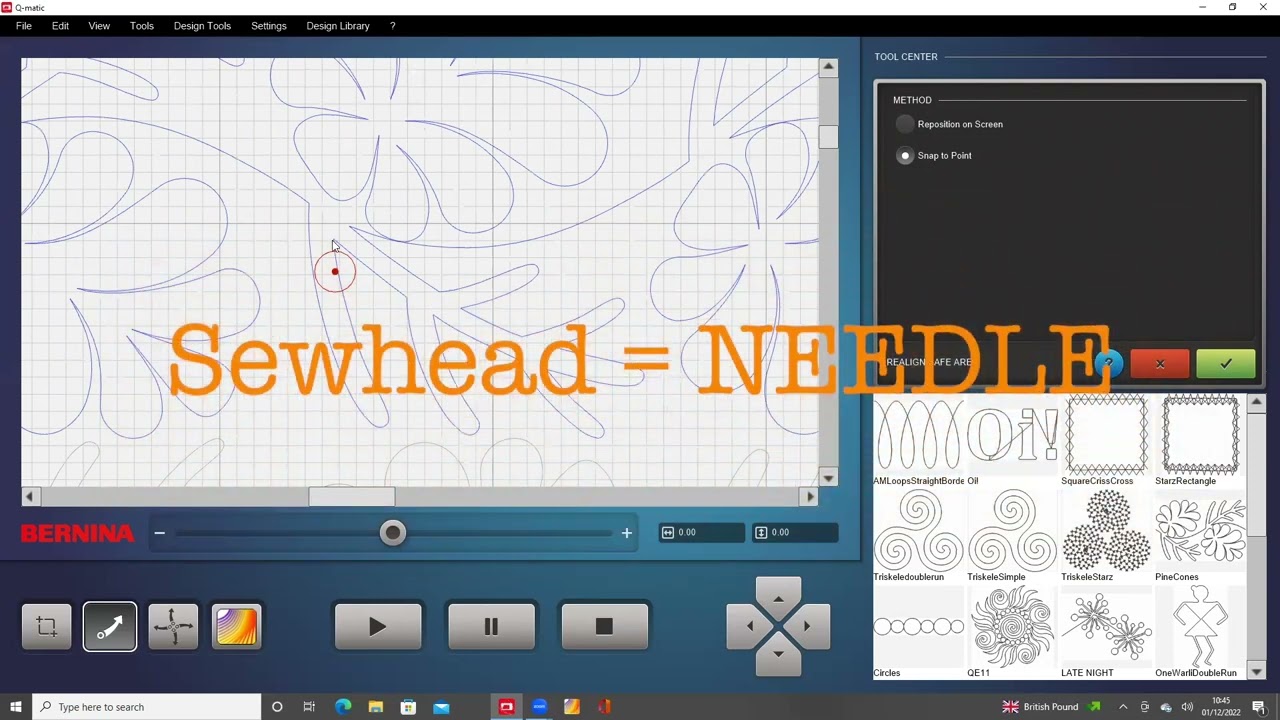Zoom in with the plus icon
1280x720 pixels.
[x=627, y=533]
